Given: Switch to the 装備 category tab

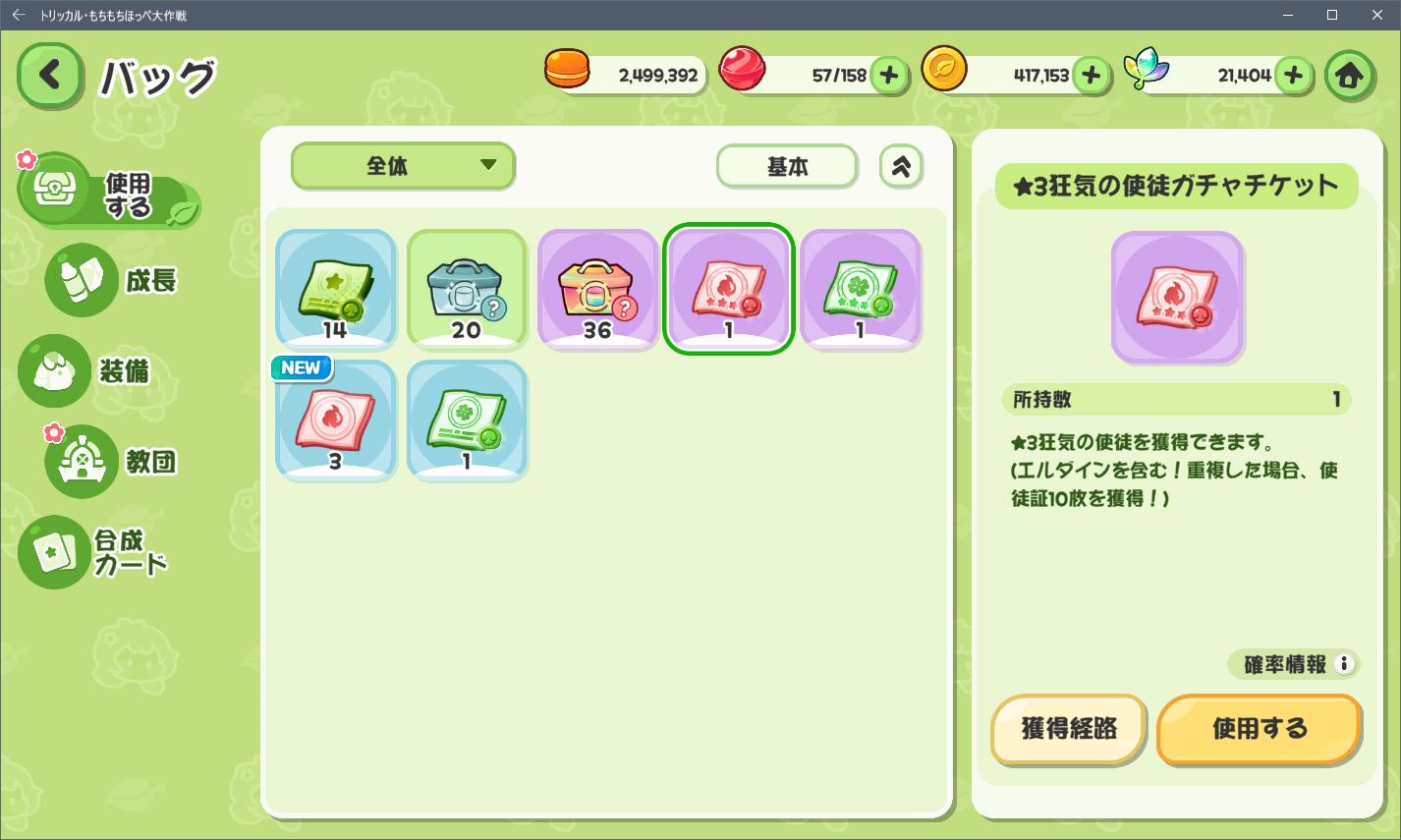Looking at the screenshot, I should click(x=85, y=371).
